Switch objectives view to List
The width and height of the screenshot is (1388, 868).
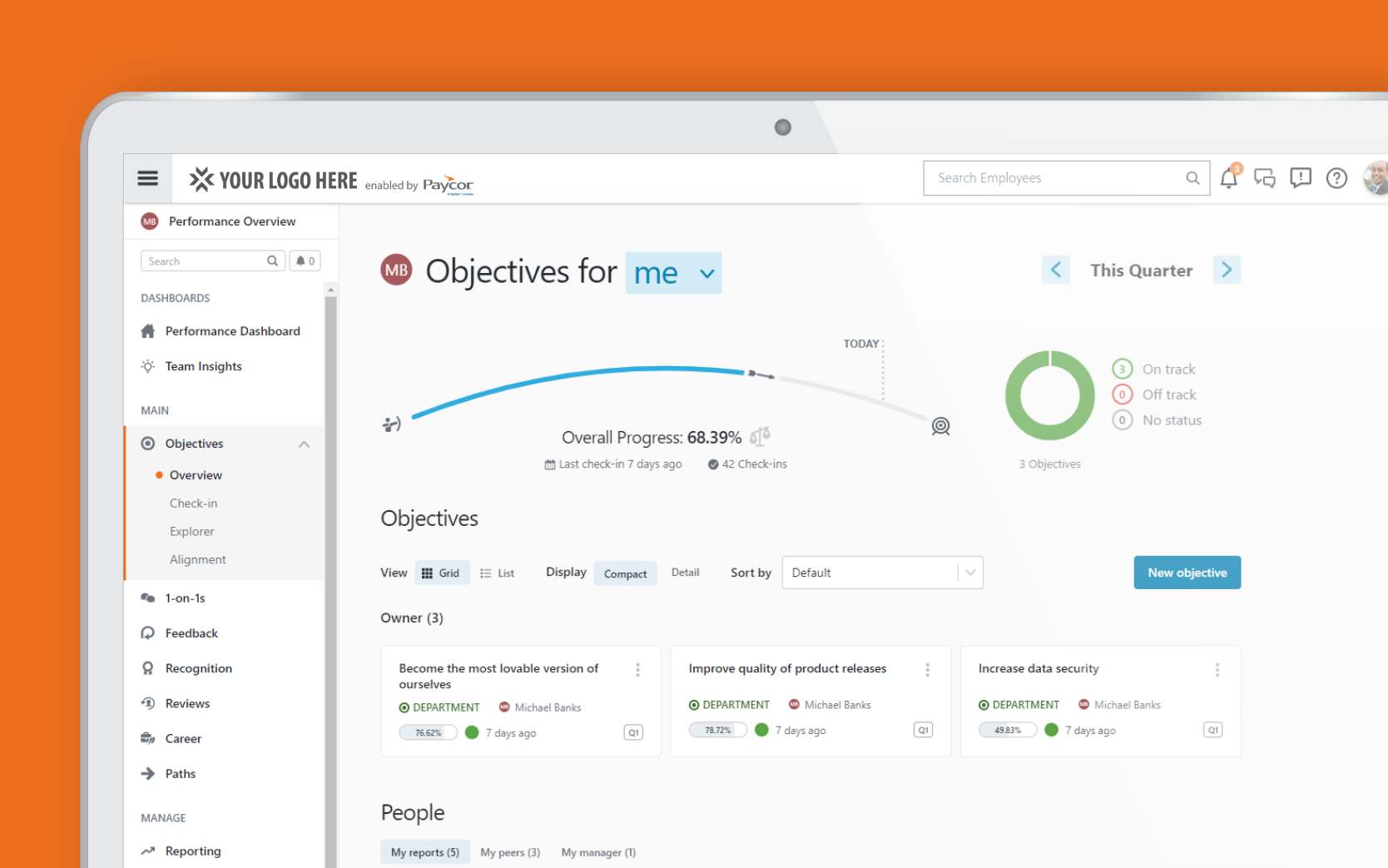click(x=498, y=573)
